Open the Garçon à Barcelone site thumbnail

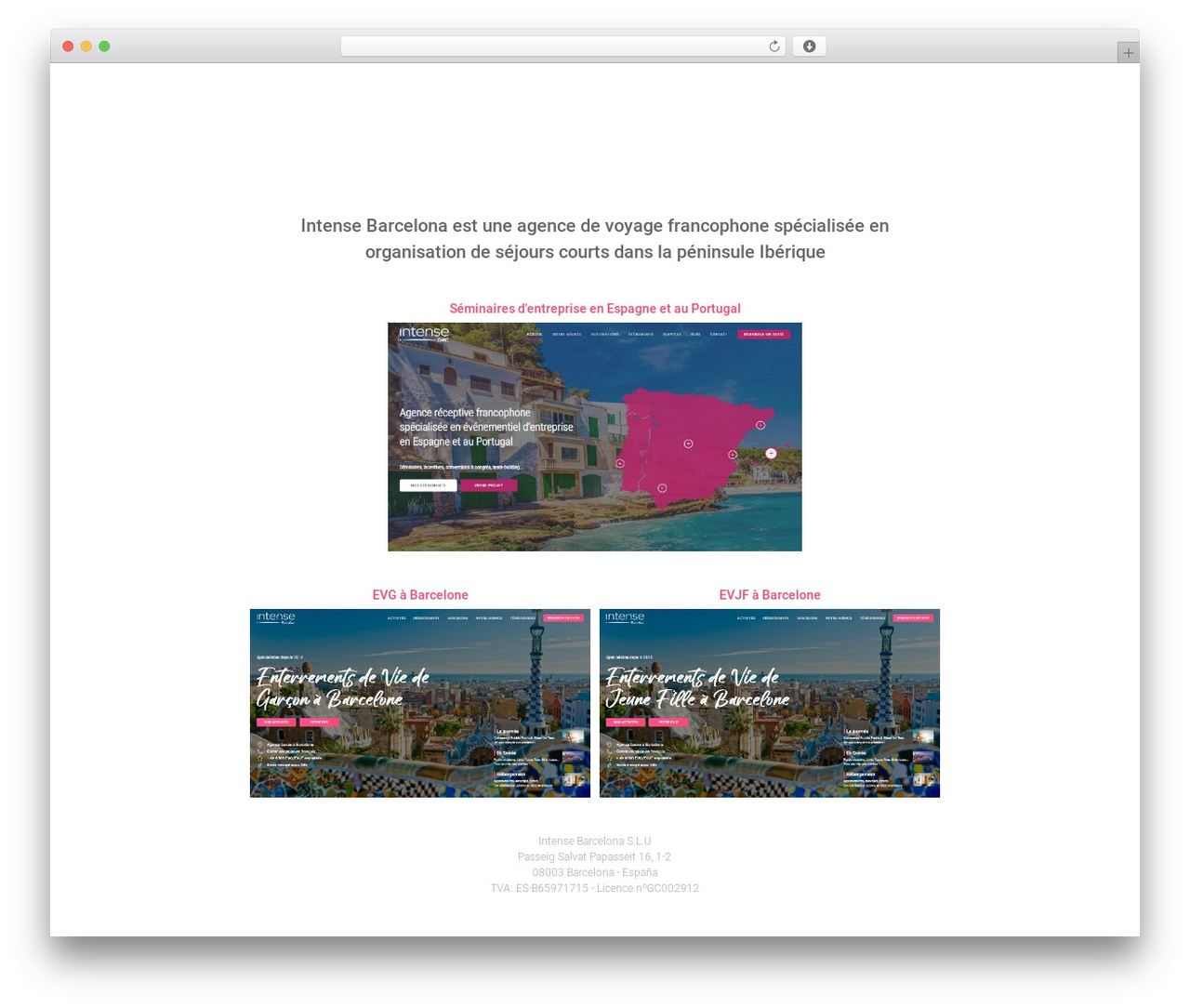point(420,703)
